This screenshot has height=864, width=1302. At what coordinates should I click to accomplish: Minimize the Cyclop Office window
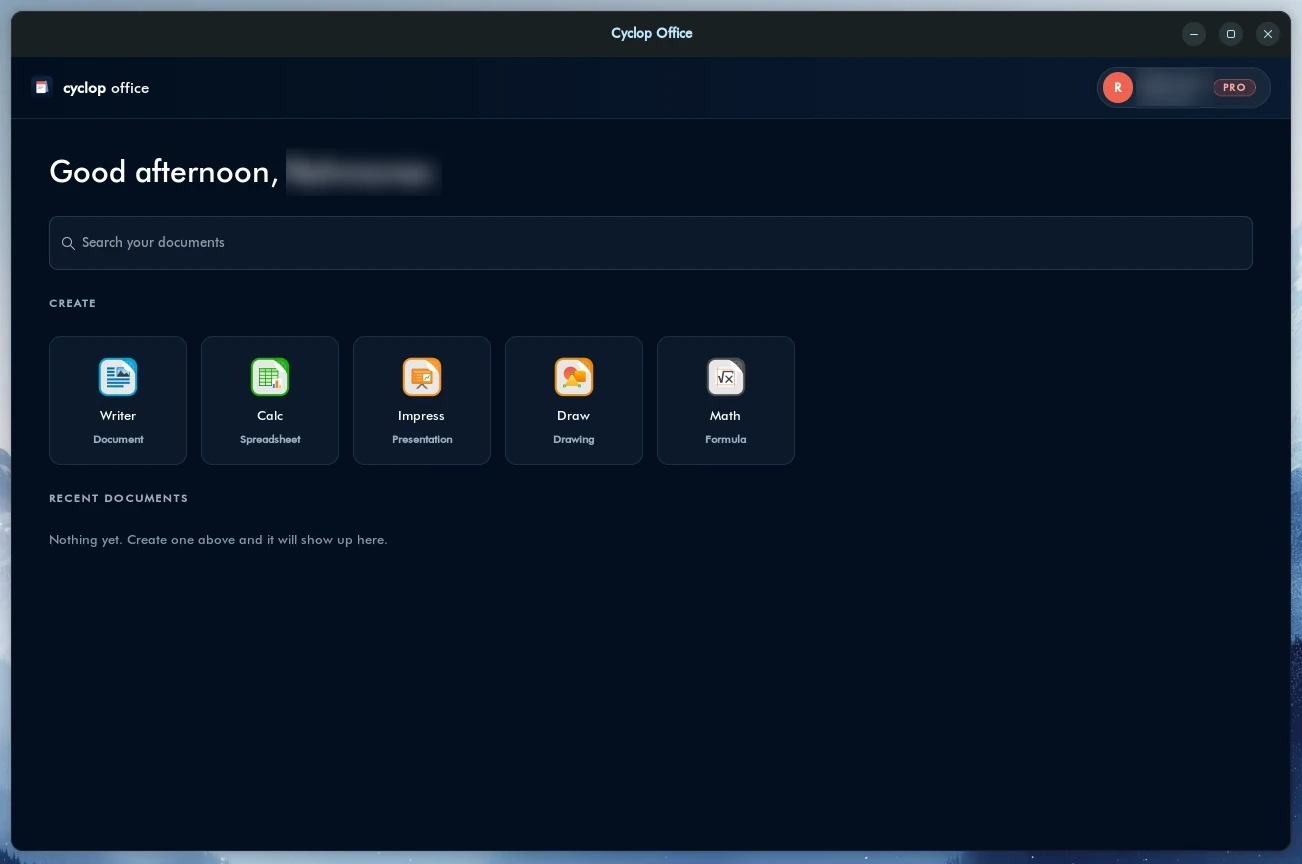point(1194,34)
